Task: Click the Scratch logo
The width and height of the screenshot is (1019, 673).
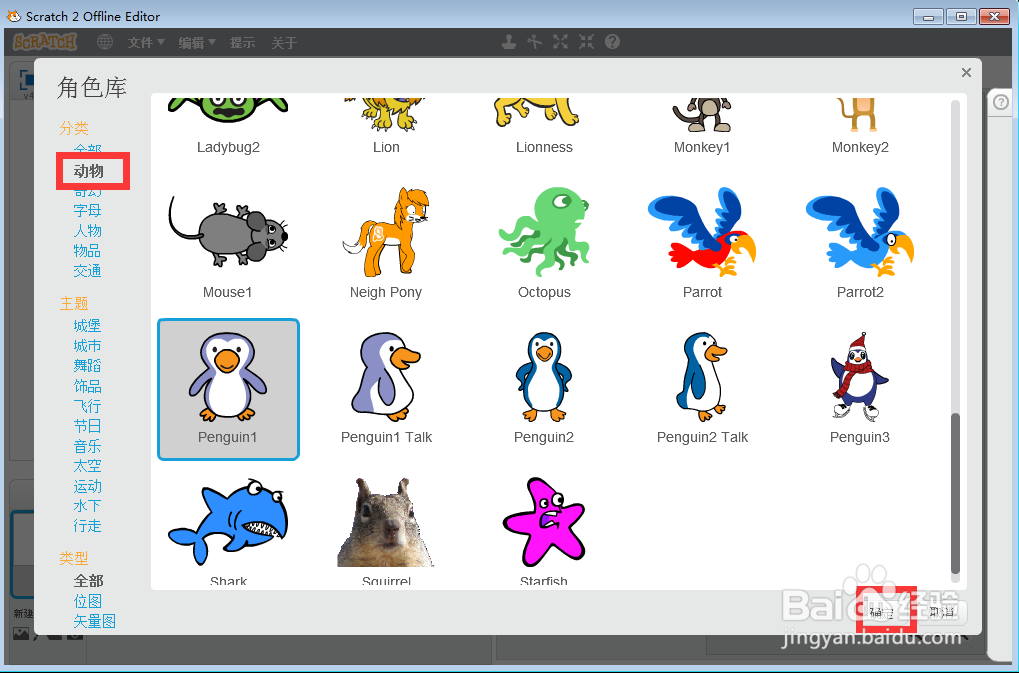Action: click(45, 42)
